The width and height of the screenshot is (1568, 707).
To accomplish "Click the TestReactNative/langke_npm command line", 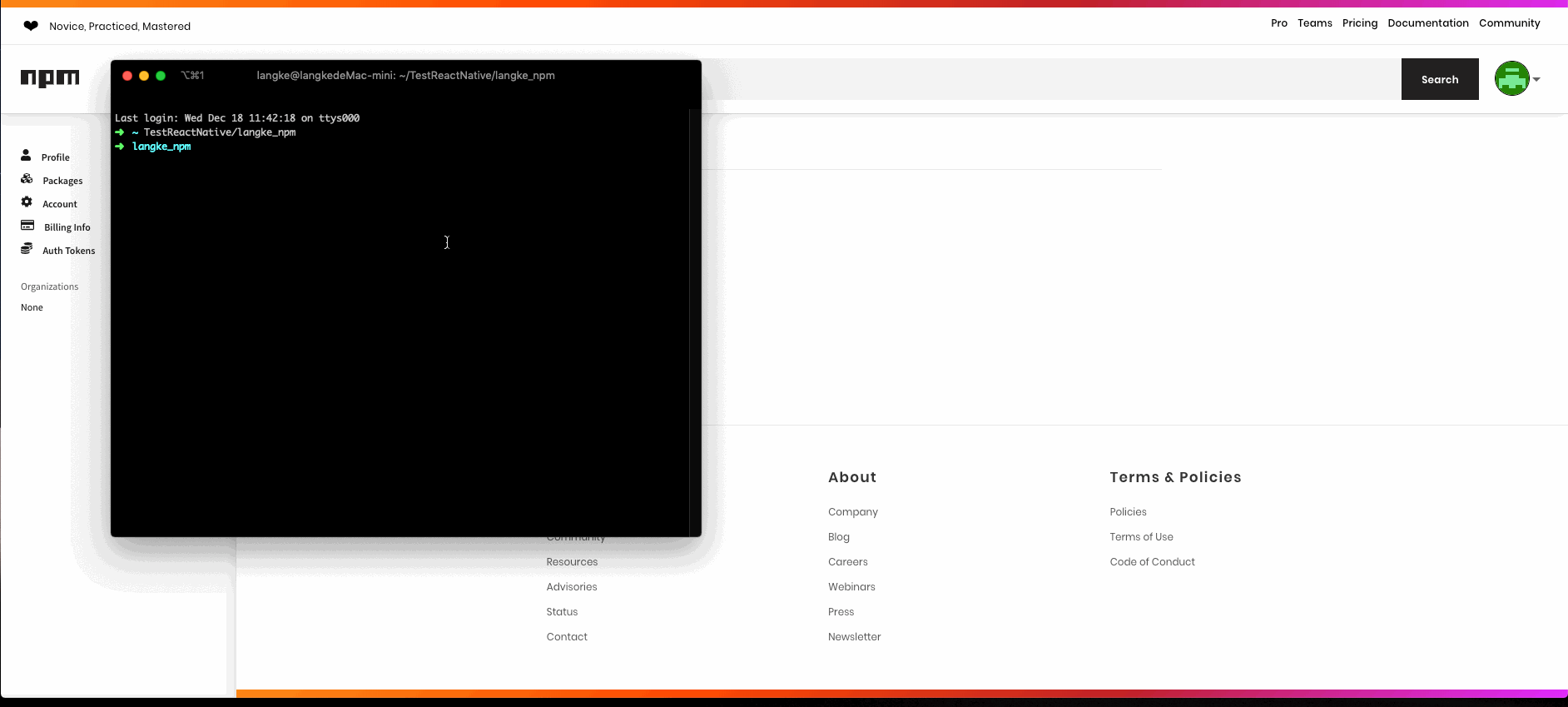I will [x=220, y=132].
